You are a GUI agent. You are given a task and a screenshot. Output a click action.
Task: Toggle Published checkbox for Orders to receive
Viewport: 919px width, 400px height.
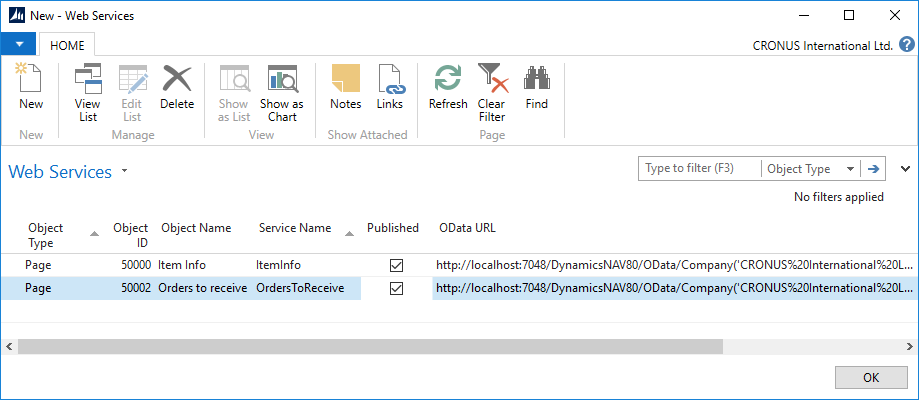pyautogui.click(x=396, y=288)
